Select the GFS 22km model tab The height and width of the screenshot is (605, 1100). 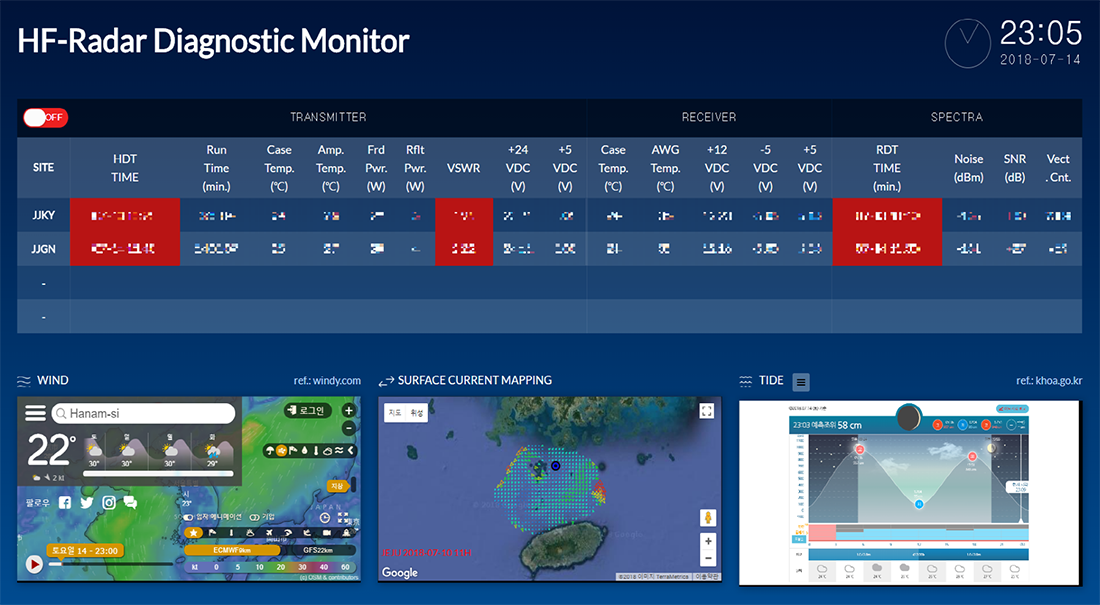[318, 550]
